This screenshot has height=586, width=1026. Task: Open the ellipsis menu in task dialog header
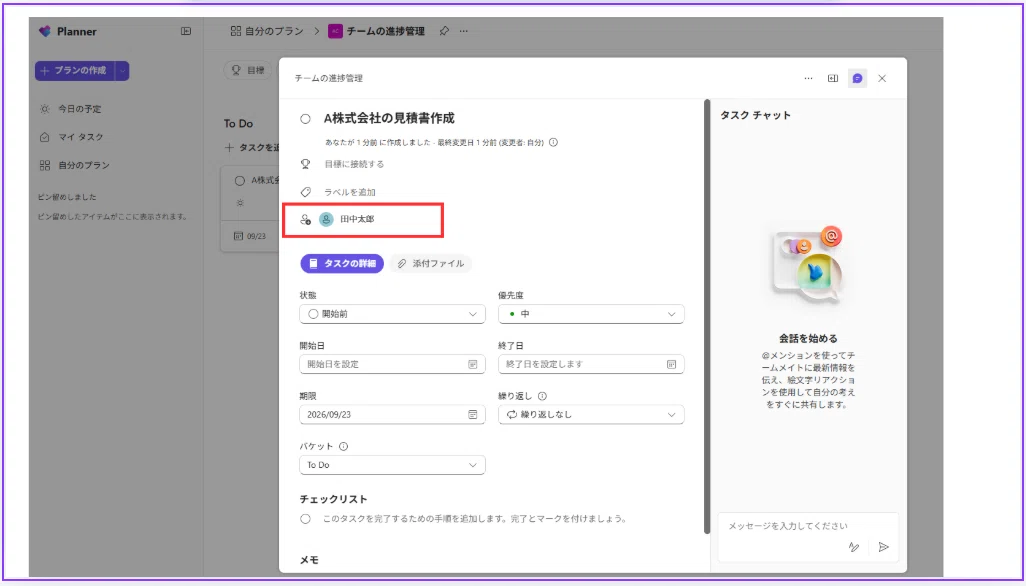click(808, 78)
